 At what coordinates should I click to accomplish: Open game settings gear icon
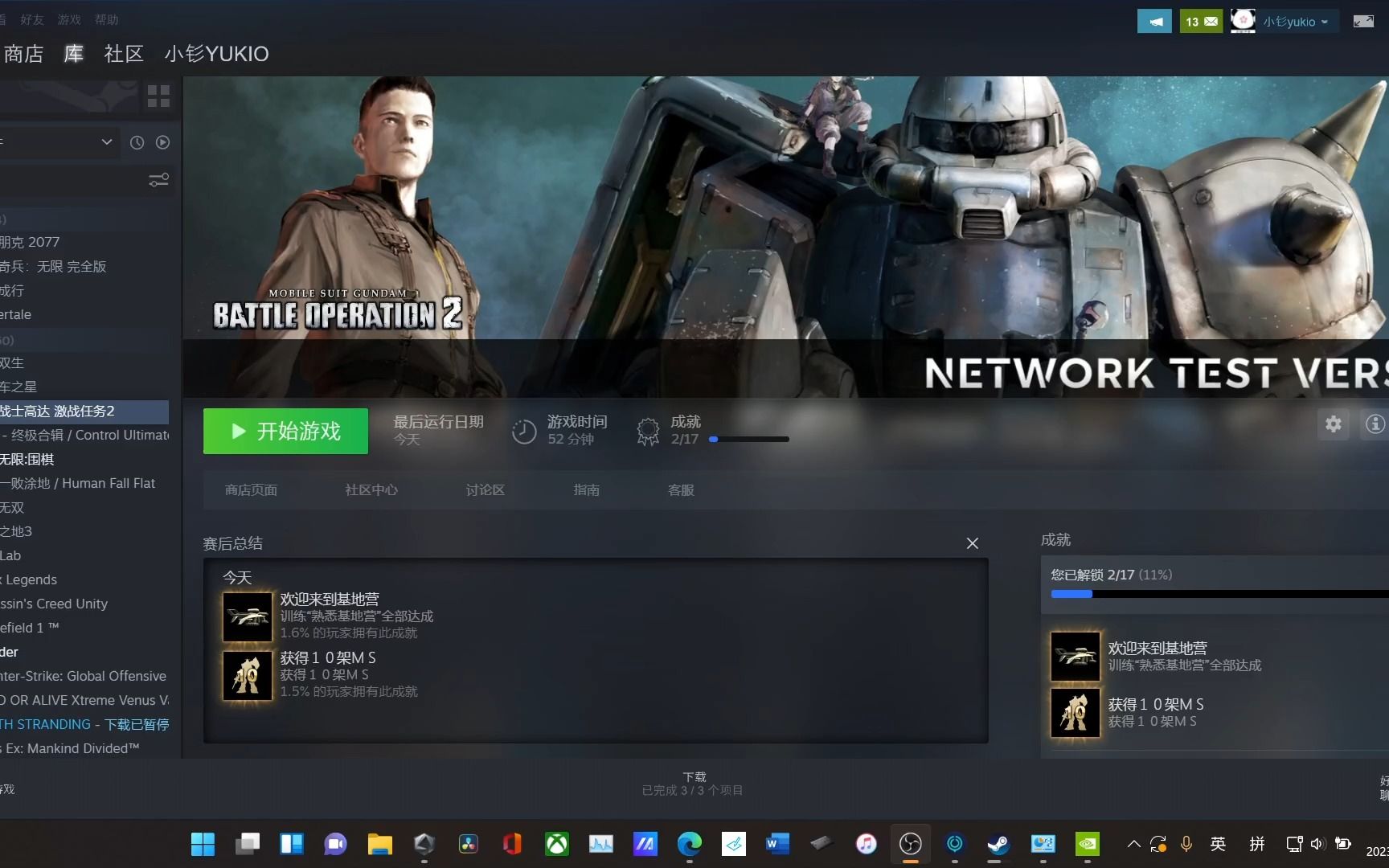pos(1334,424)
